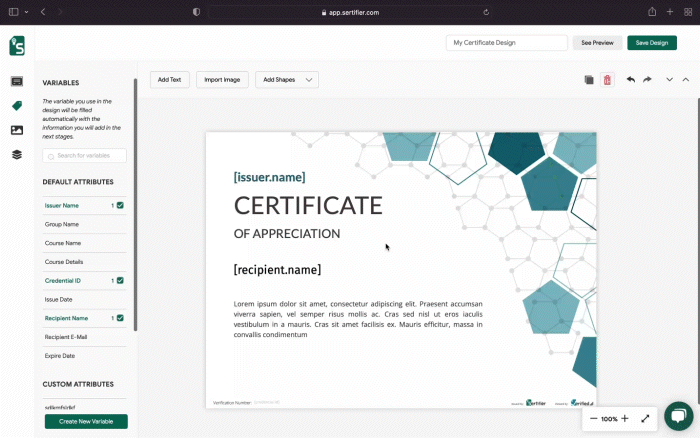Select the OF APPRECIATION text
Viewport: 700px width, 438px height.
(x=287, y=234)
